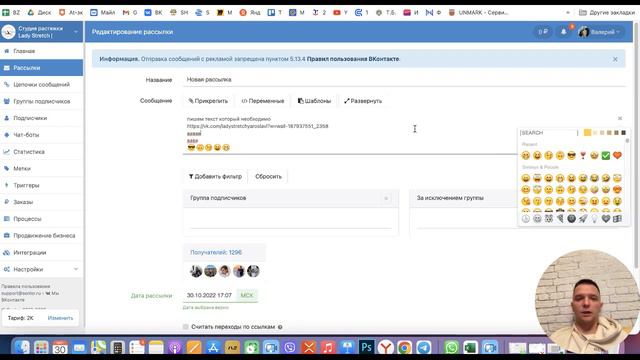Choose the lightest skin tone swatch
Image resolution: width=640 pixels, height=360 pixels.
pyautogui.click(x=595, y=133)
